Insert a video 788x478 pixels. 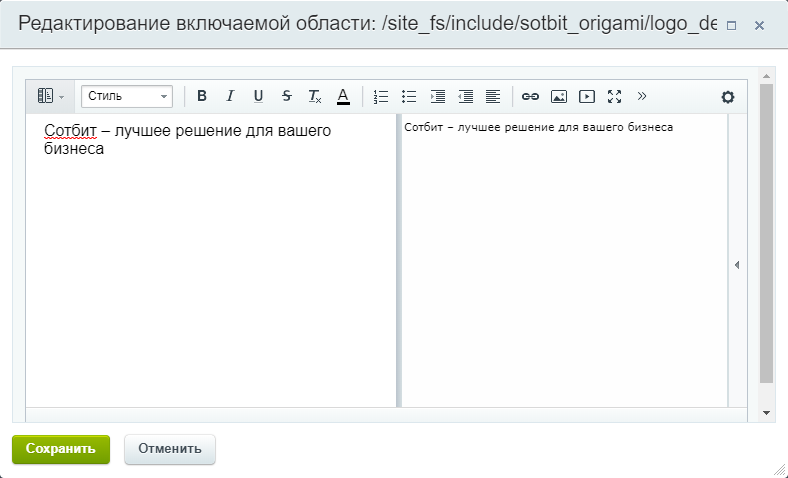(x=586, y=96)
